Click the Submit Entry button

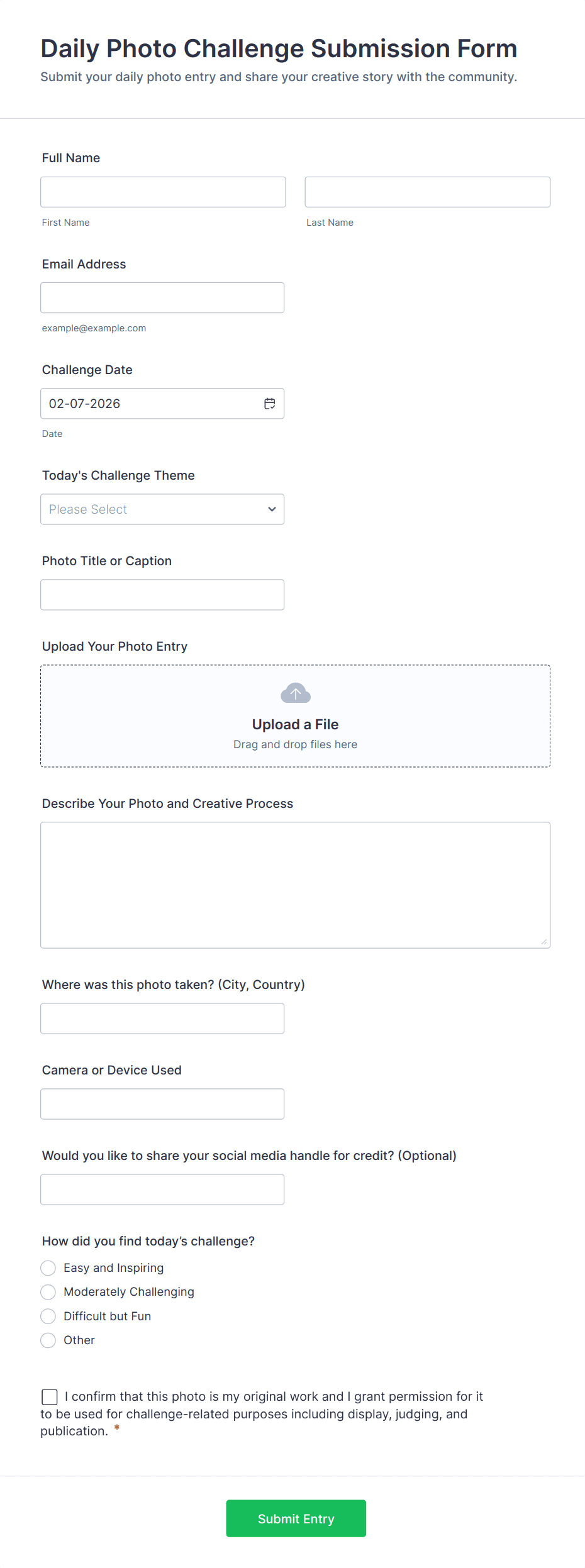296,1518
